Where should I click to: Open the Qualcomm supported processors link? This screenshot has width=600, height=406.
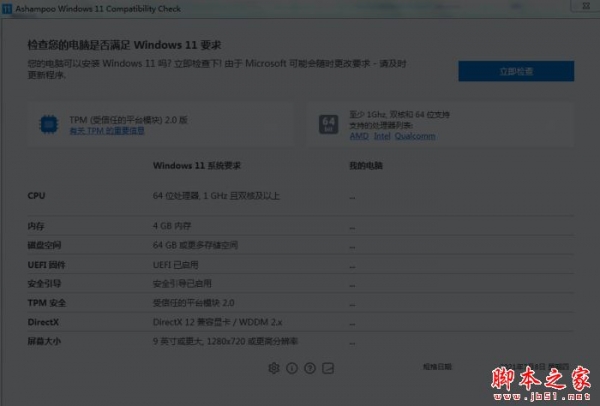(415, 136)
